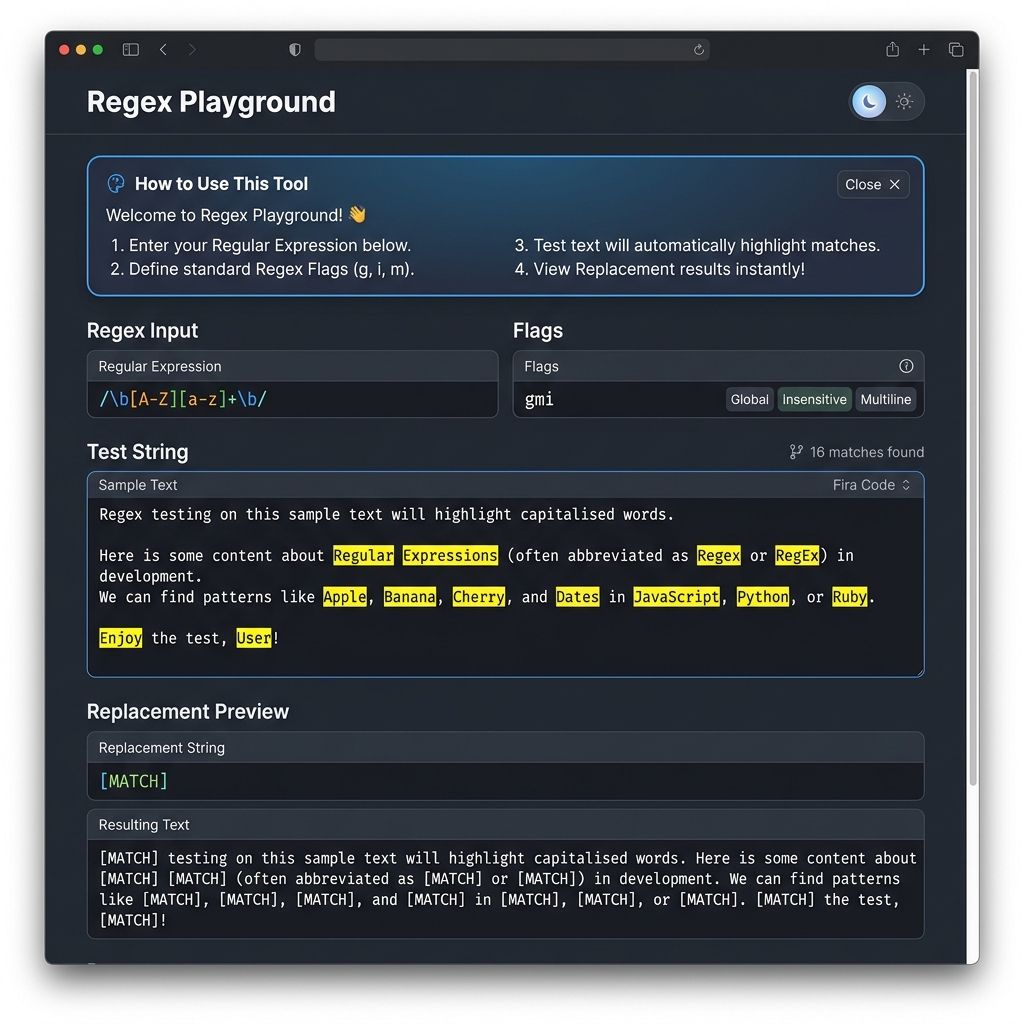Toggle the Global flag
Image resolution: width=1024 pixels, height=1024 pixels.
pyautogui.click(x=750, y=400)
